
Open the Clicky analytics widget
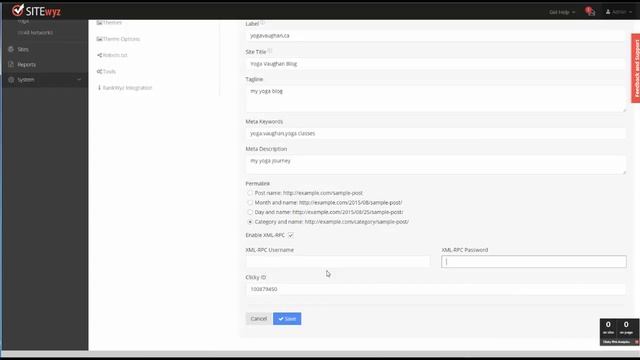(619, 332)
